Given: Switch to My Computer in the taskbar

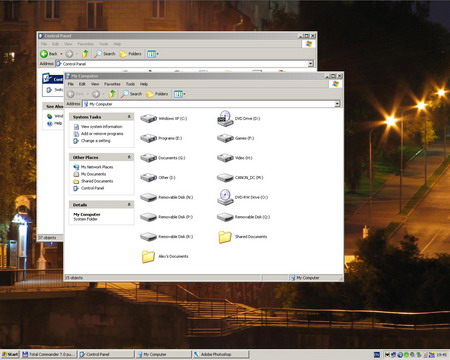Looking at the screenshot, I should point(164,354).
